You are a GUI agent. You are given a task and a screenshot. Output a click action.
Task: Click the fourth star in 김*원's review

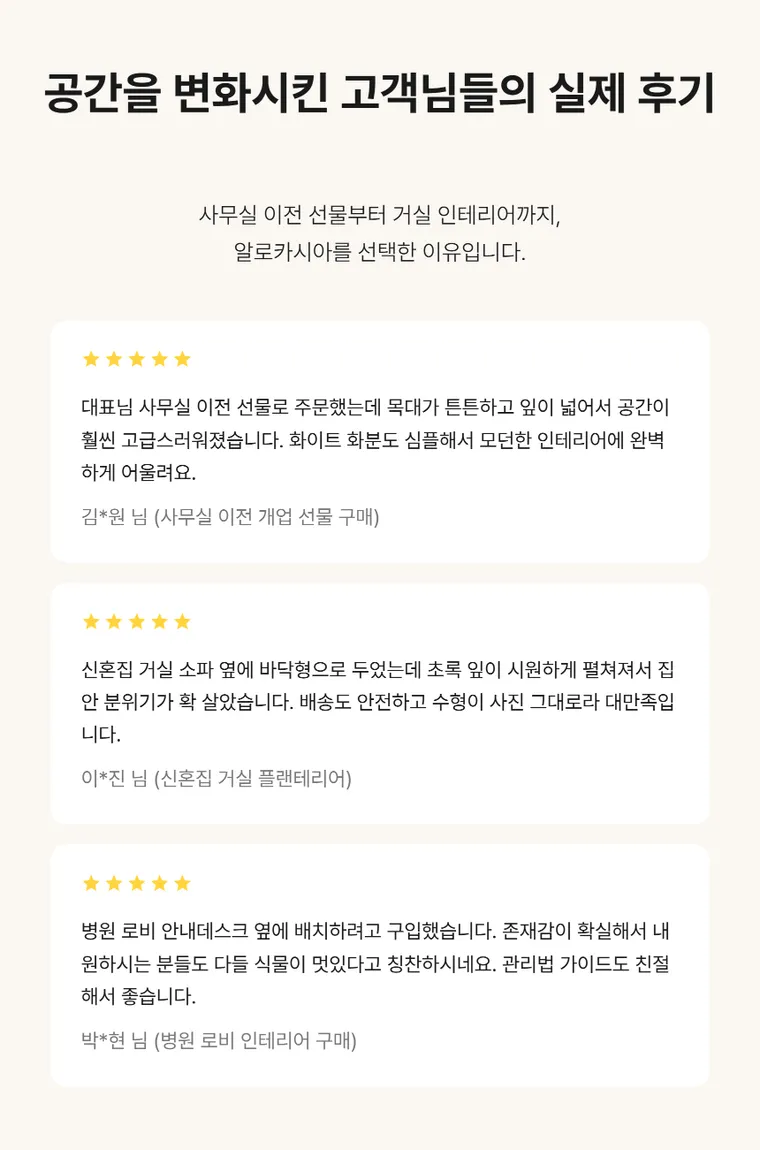click(x=159, y=359)
